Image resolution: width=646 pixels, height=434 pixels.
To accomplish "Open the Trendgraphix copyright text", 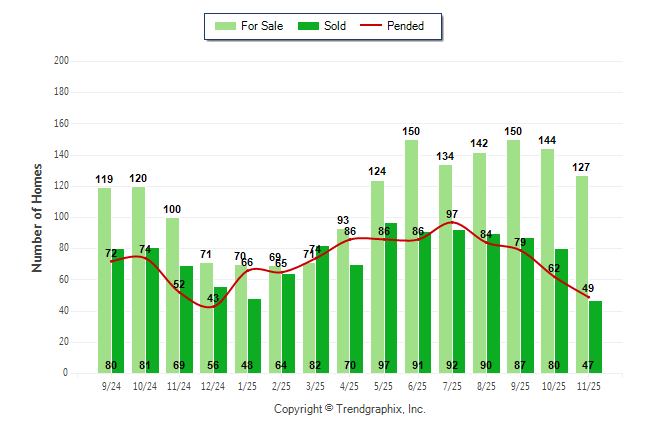I will click(x=350, y=409).
